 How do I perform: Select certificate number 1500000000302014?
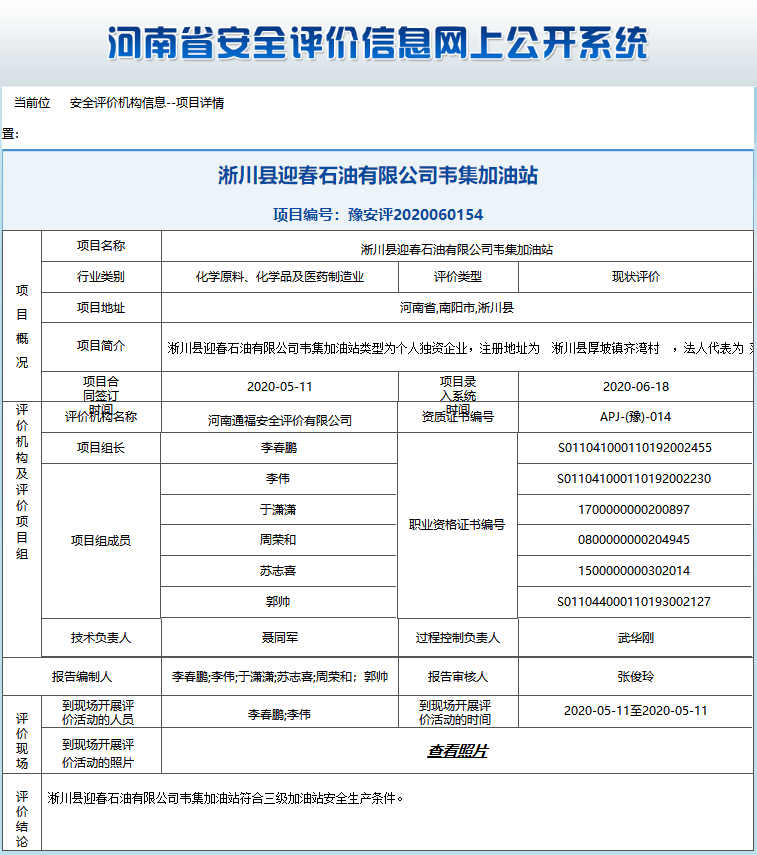(634, 571)
